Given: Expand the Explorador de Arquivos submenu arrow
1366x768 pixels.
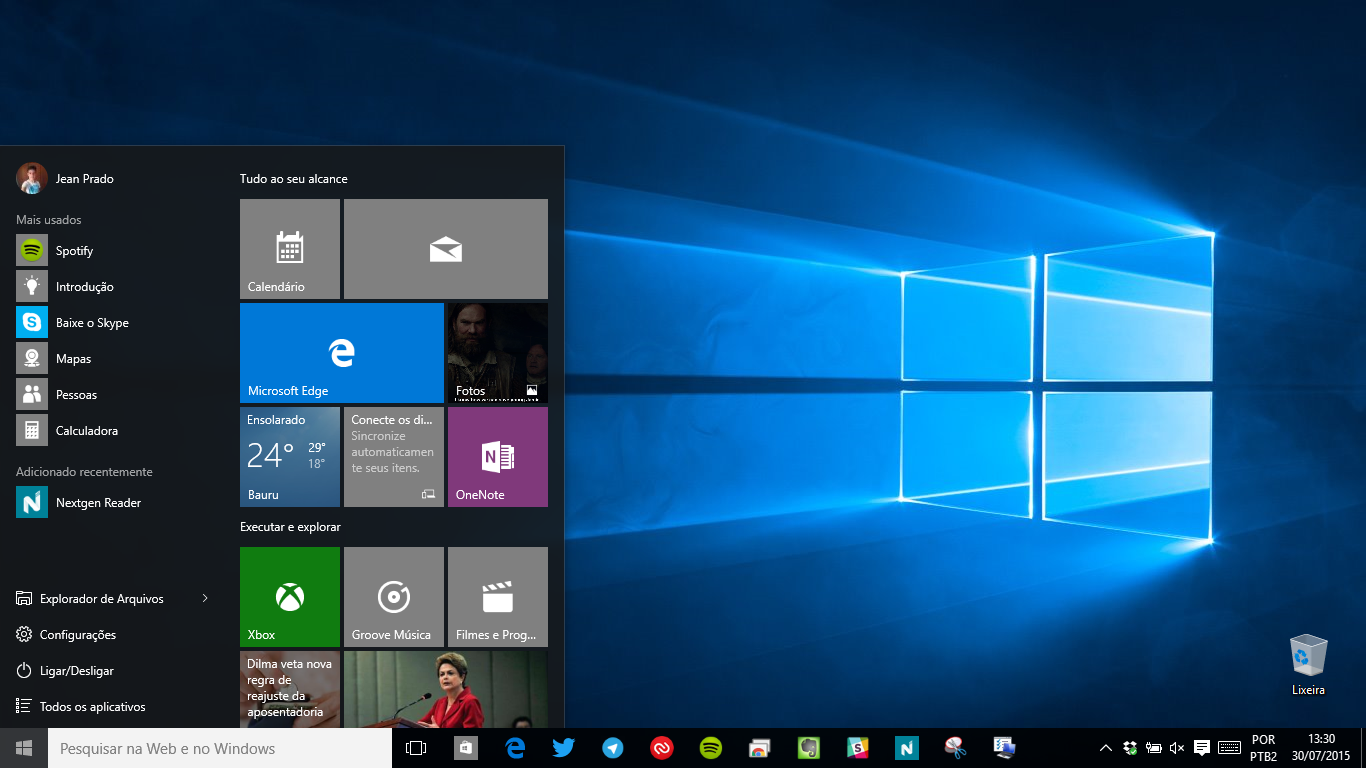Looking at the screenshot, I should coord(205,598).
